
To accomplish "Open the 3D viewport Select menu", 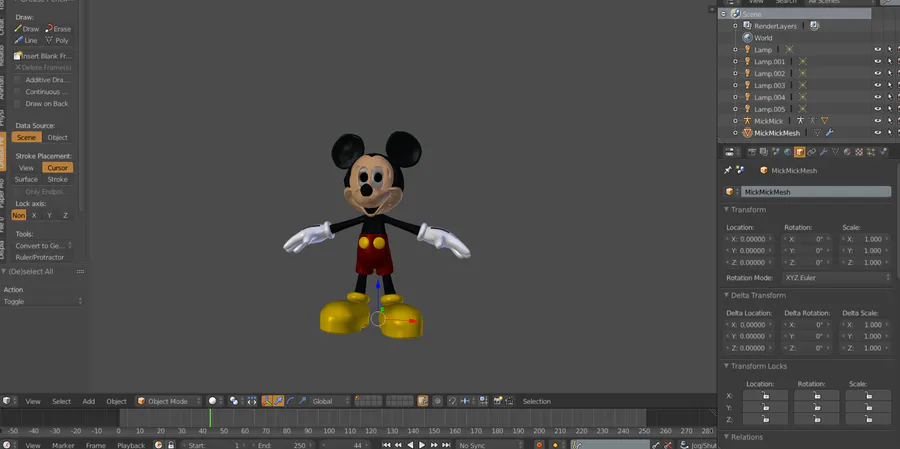I will click(x=61, y=401).
